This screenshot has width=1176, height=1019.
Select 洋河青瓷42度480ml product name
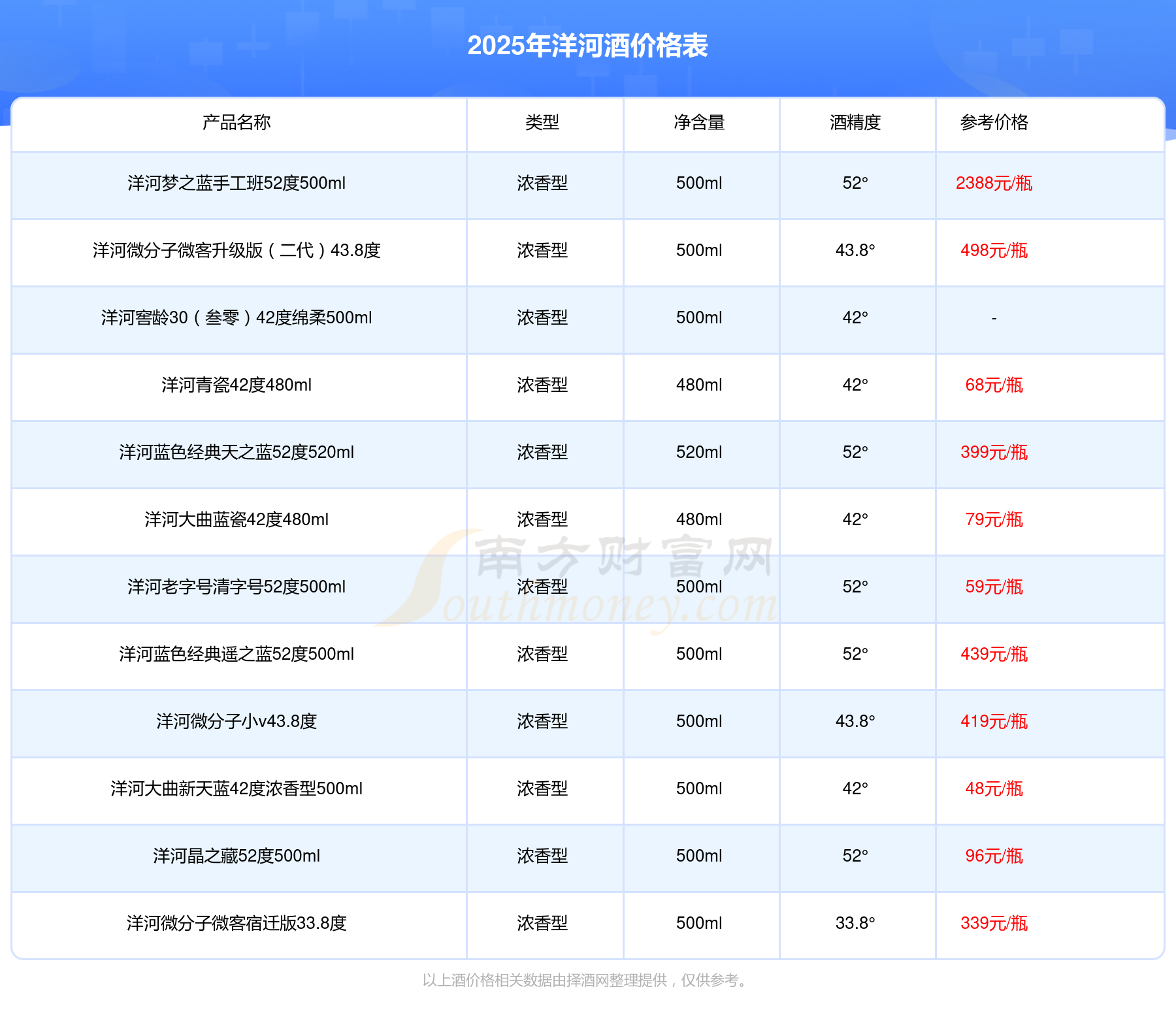237,385
